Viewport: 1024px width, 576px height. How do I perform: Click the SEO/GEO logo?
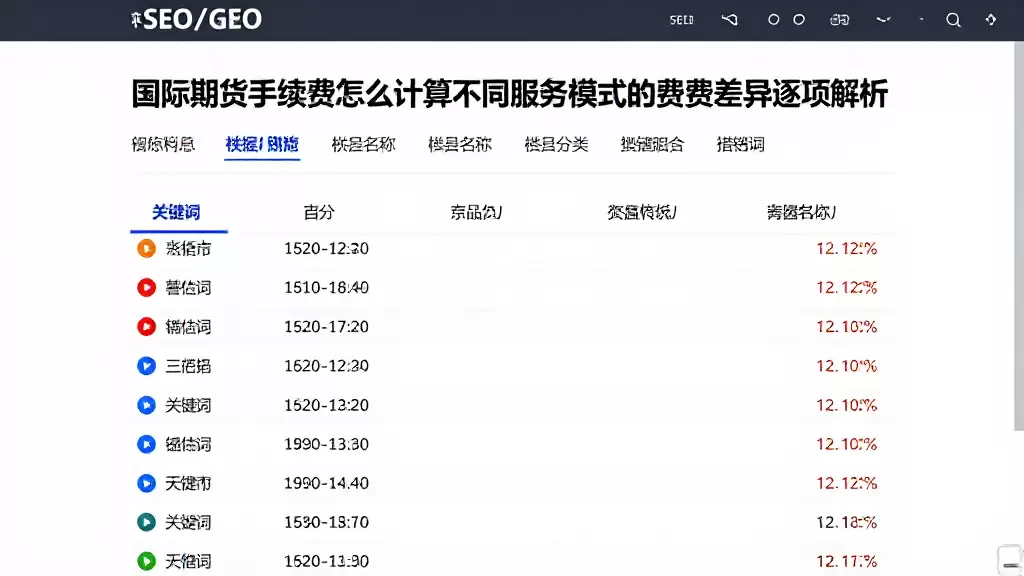[196, 20]
